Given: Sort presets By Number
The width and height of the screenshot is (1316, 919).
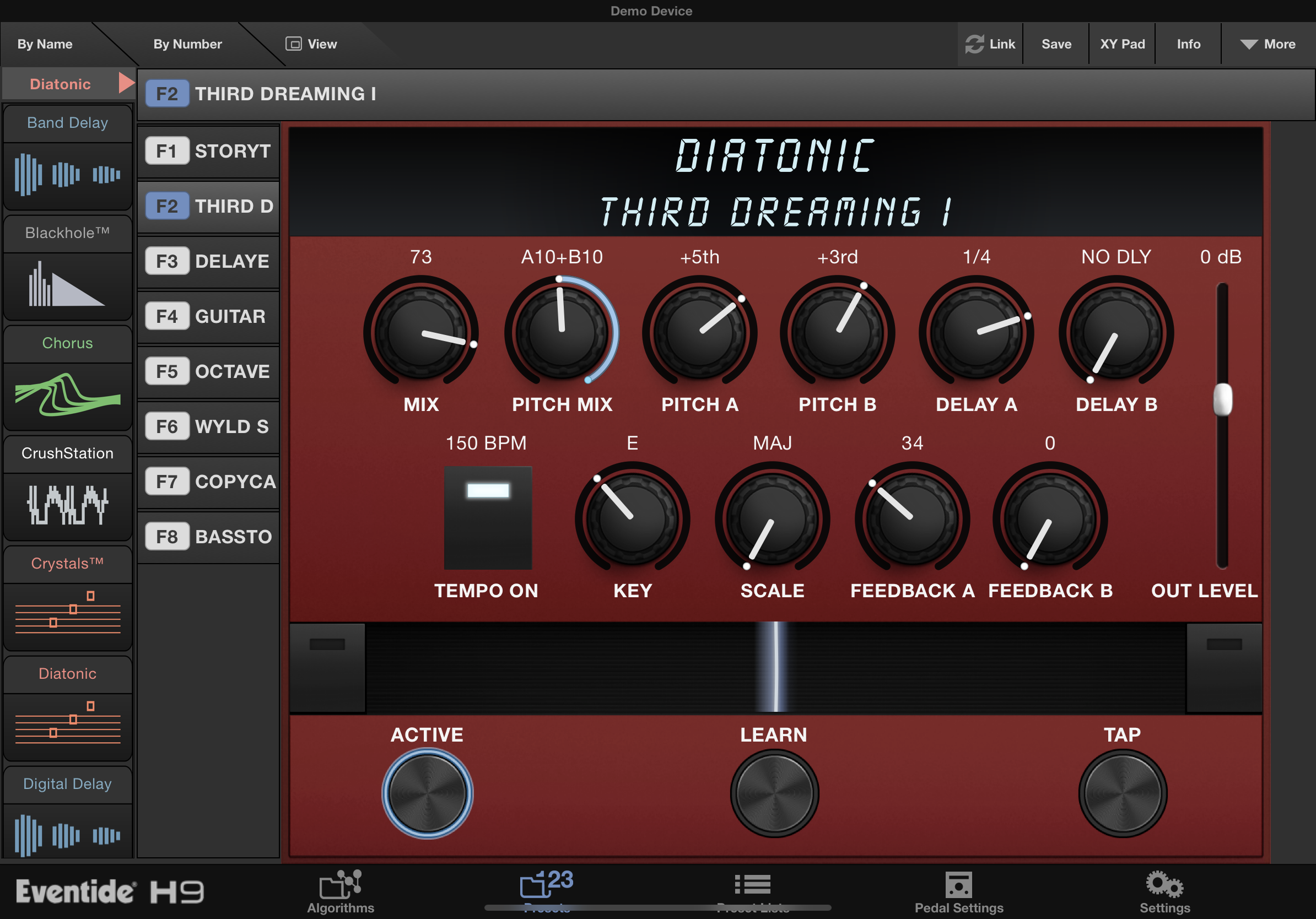Looking at the screenshot, I should pyautogui.click(x=187, y=44).
